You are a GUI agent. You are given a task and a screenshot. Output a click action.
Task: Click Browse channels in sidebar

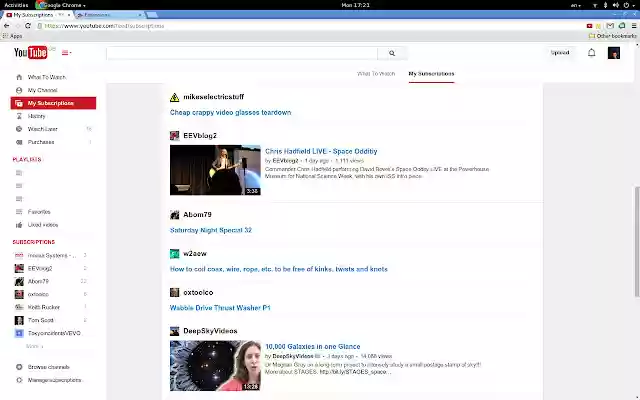48,367
